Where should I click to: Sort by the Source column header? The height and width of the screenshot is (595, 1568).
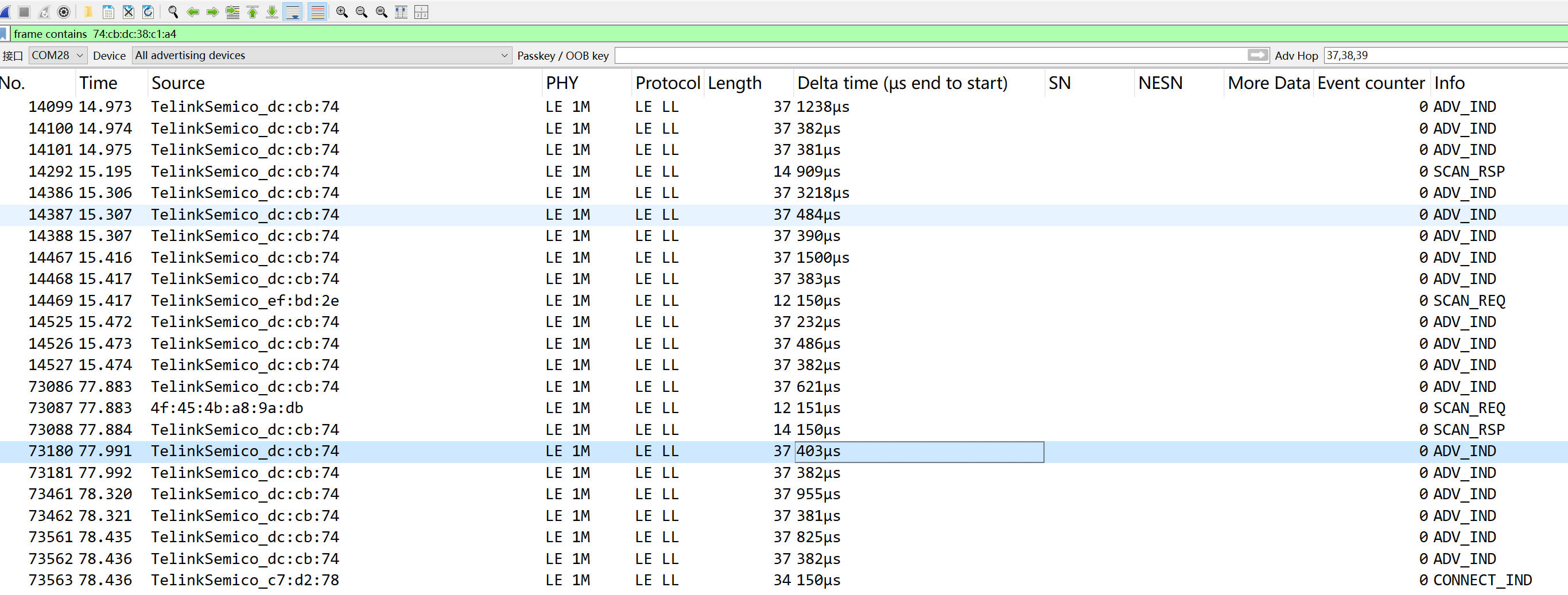pos(345,83)
